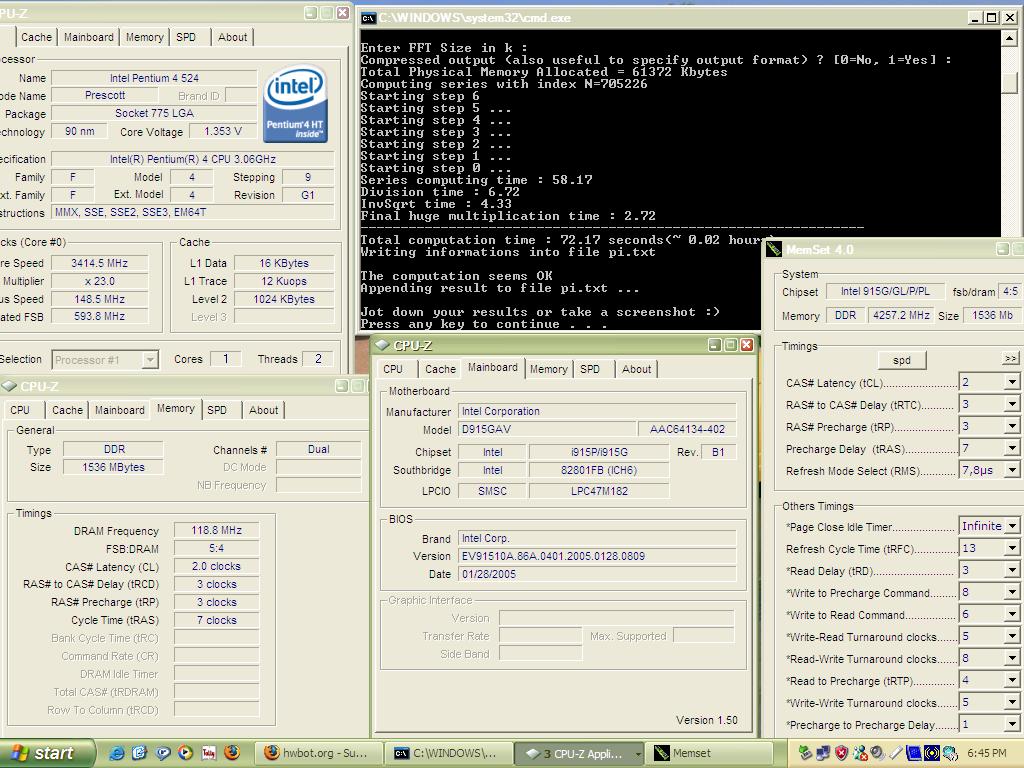Open the Precharge Delay (tRAS) dropdown
The height and width of the screenshot is (768, 1024).
coord(1012,448)
